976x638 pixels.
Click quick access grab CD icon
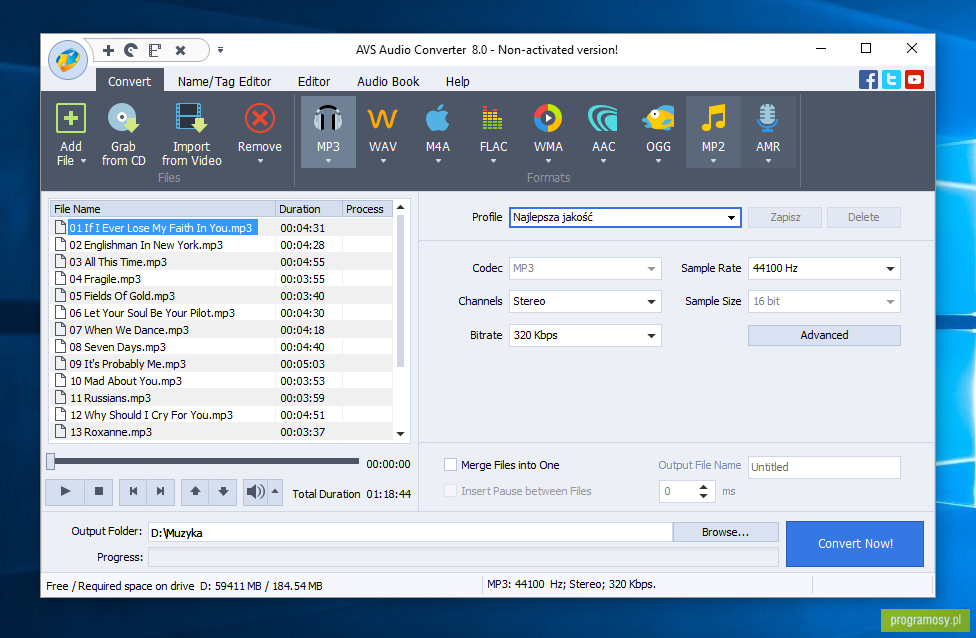[131, 50]
